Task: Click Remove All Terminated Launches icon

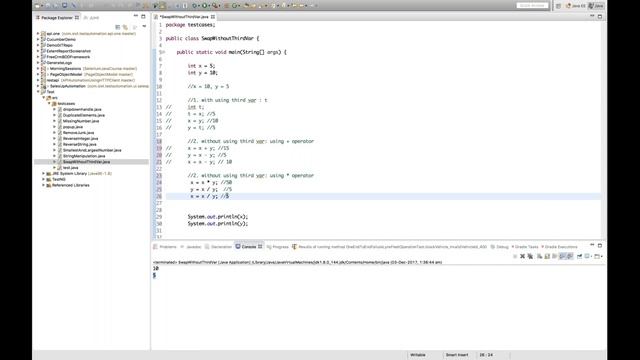Action: [x=530, y=256]
